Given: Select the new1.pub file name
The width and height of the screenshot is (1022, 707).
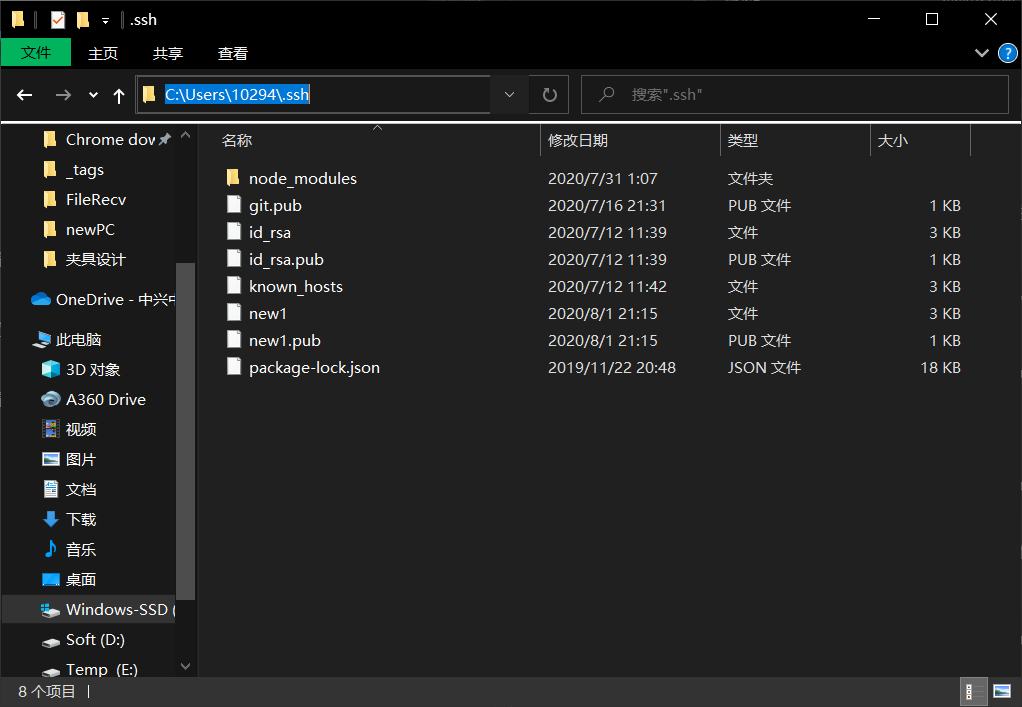Looking at the screenshot, I should (x=285, y=341).
